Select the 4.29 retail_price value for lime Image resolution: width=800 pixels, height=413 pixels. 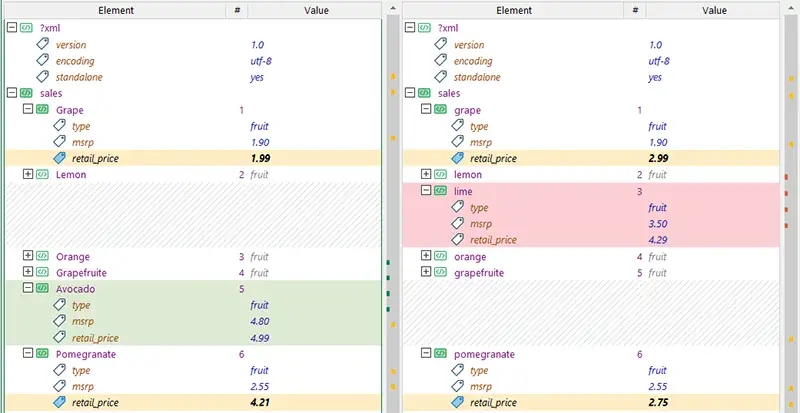(x=658, y=240)
